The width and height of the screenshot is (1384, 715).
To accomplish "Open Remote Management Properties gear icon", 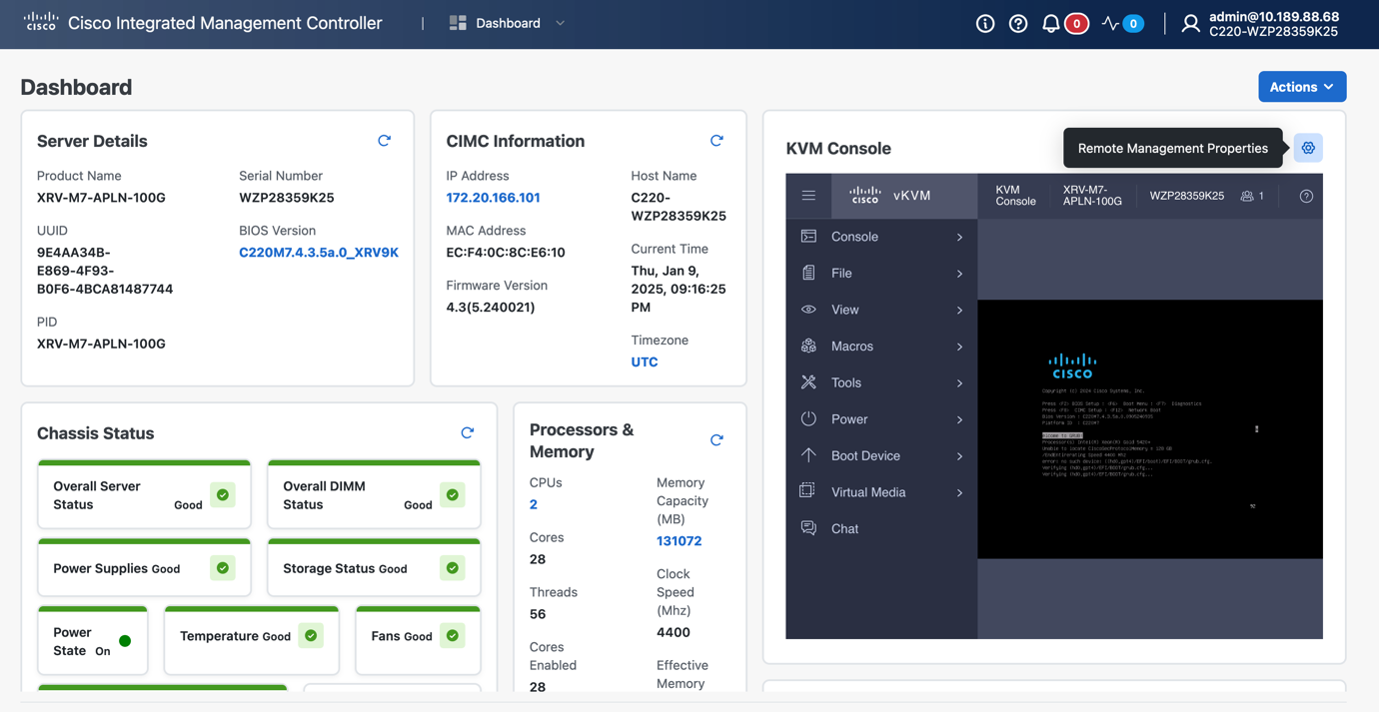I will click(1308, 148).
